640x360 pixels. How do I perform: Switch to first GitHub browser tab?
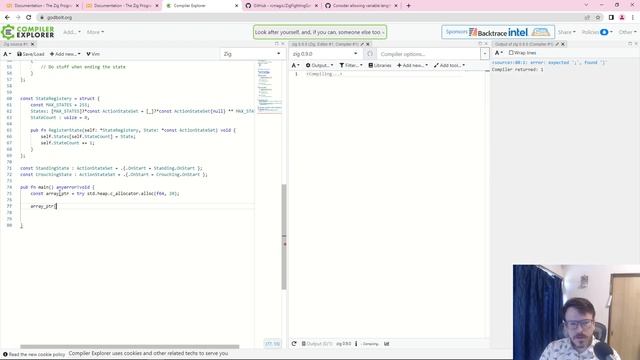tap(281, 6)
